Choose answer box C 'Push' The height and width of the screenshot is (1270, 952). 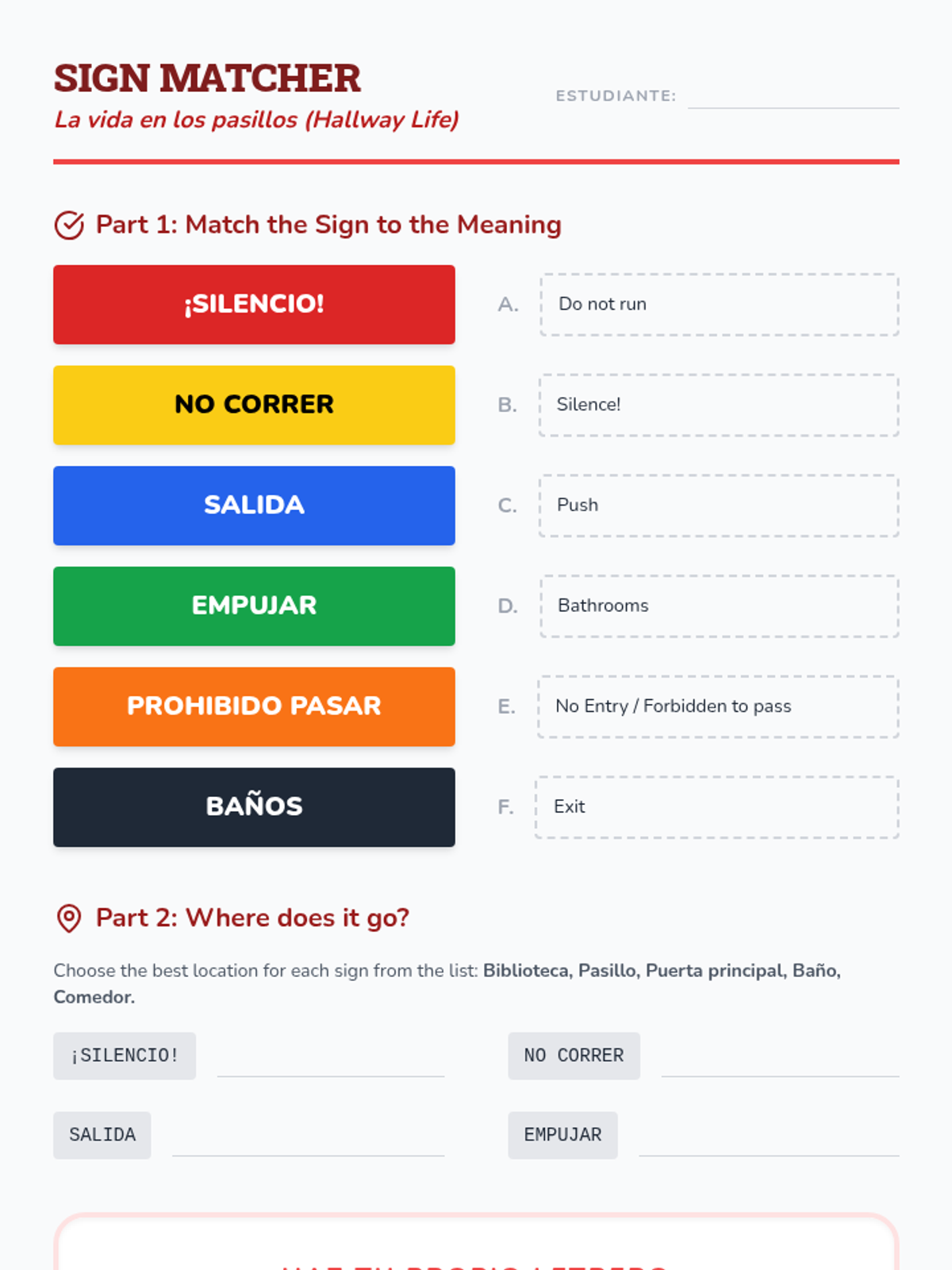[x=719, y=506]
